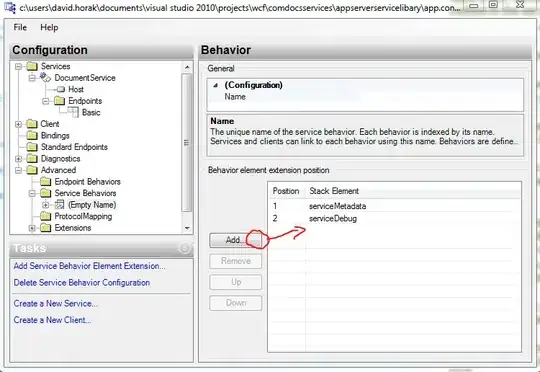Collapse the Advanced tree node
Viewport: 540px width, 372px height.
pyautogui.click(x=18, y=170)
